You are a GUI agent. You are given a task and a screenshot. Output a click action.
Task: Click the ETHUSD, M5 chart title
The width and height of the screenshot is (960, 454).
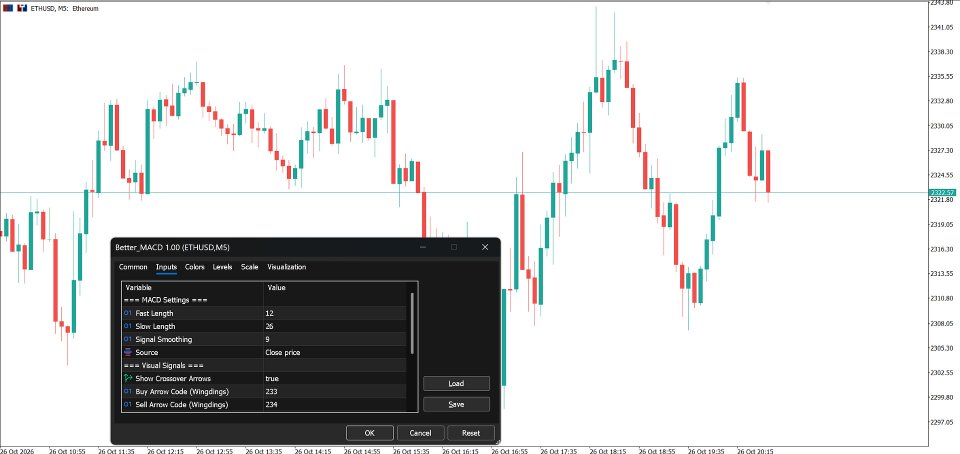(x=64, y=9)
